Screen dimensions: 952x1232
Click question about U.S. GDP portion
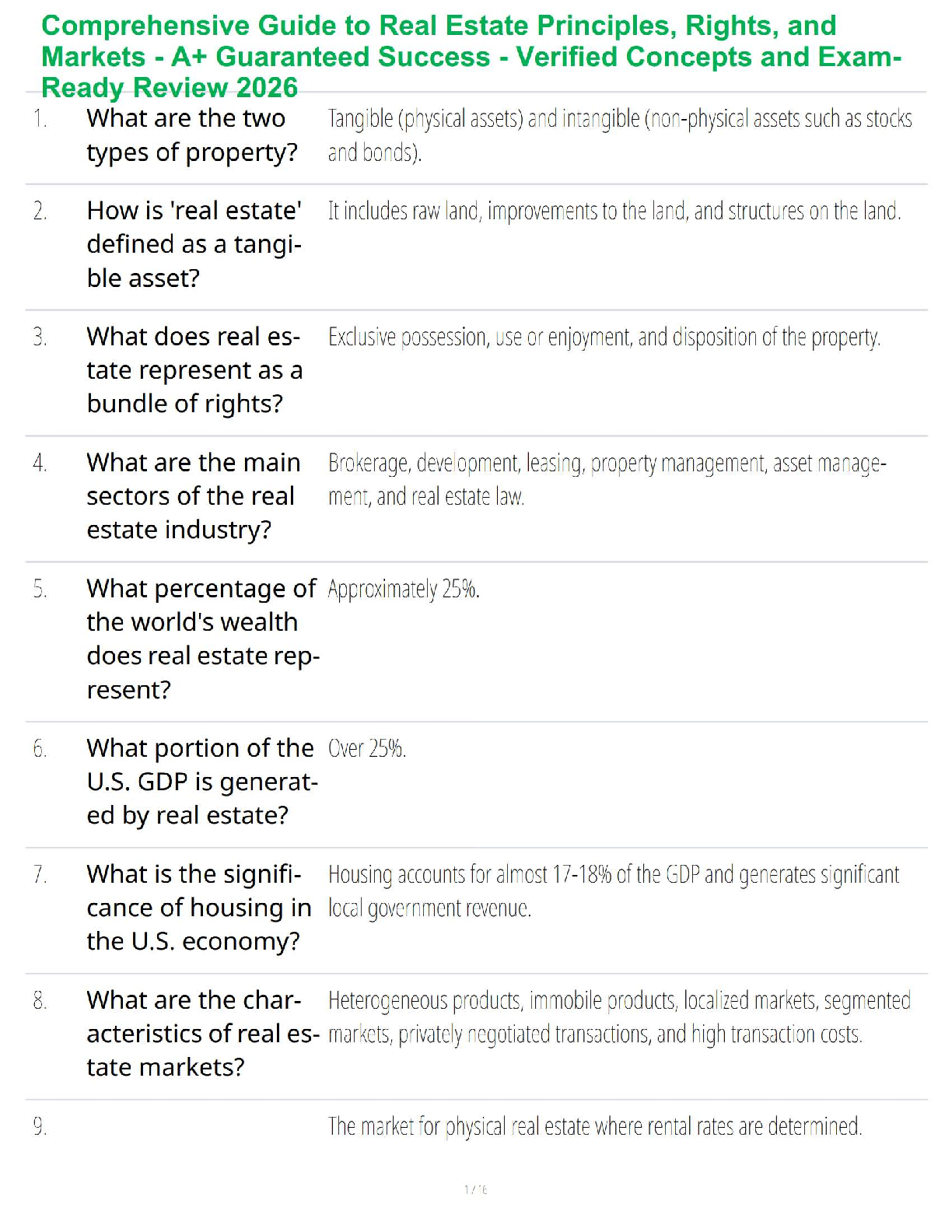(x=201, y=782)
